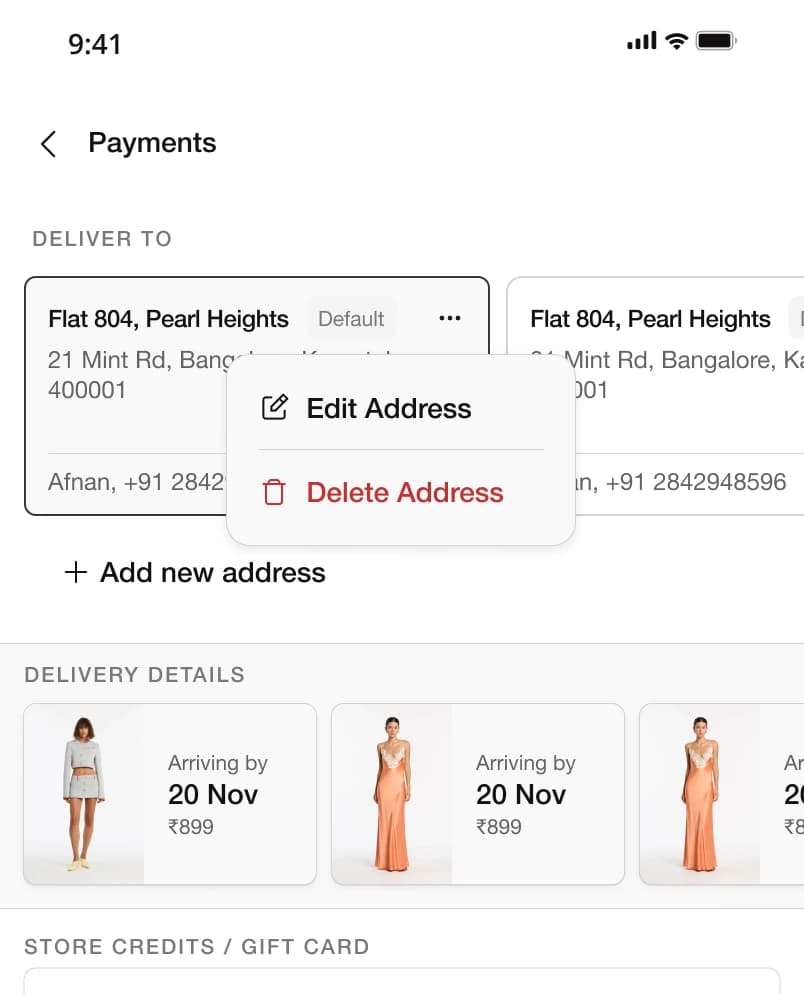Tap the Default badge on first address
804x994 pixels.
[x=351, y=319]
